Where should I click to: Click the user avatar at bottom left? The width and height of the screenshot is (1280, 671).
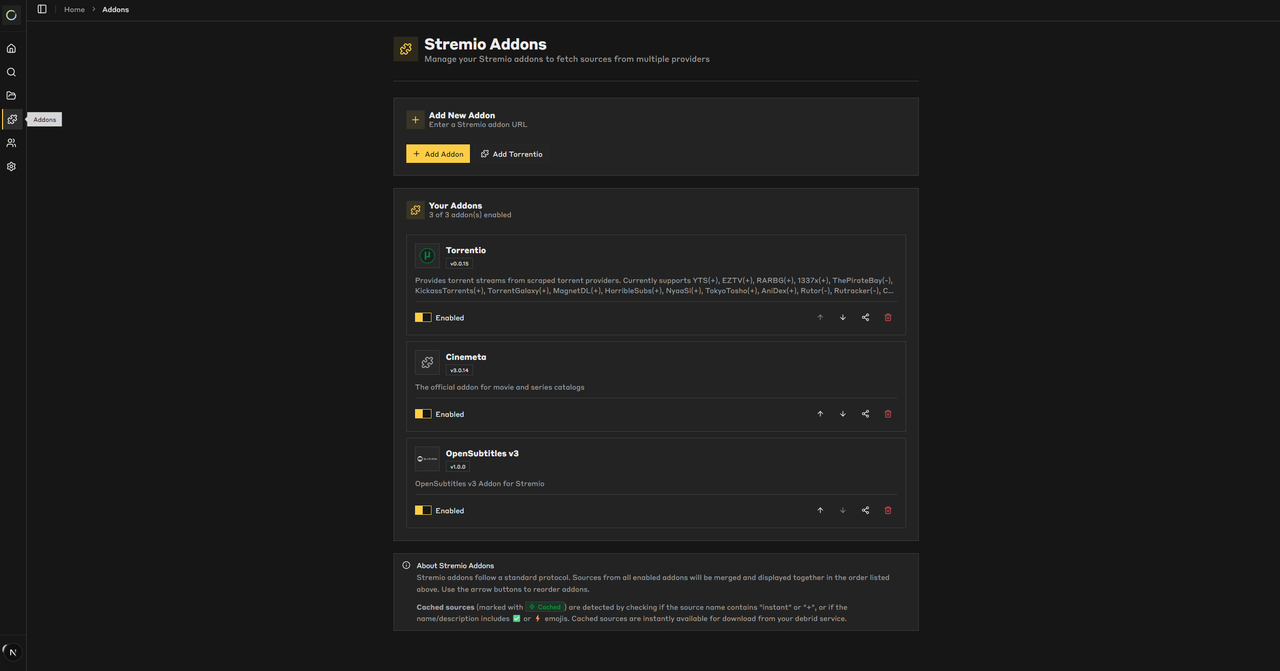coord(11,651)
